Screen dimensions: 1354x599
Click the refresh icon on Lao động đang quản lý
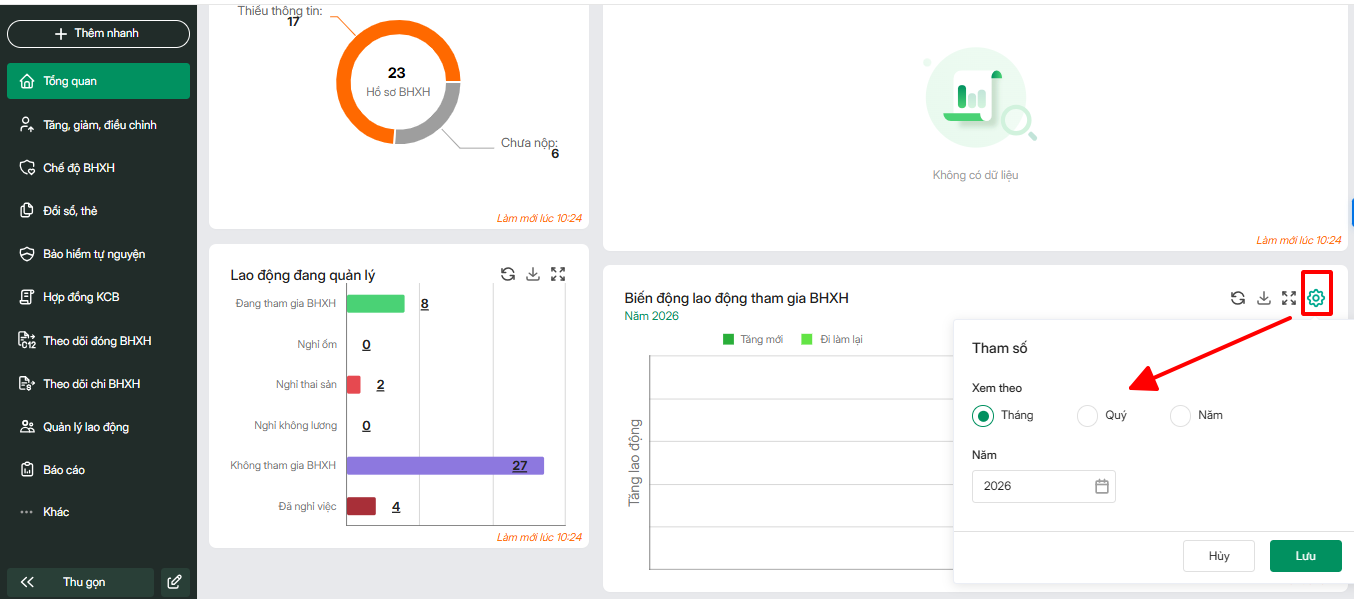(x=508, y=274)
